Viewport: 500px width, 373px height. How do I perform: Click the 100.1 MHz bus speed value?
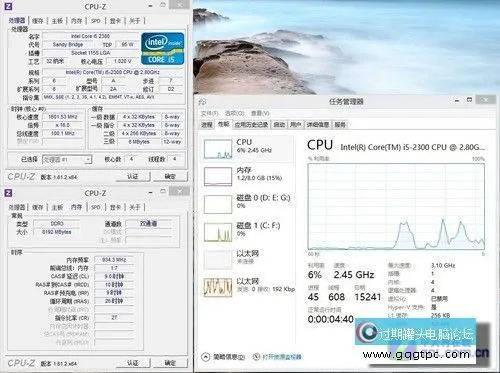click(63, 134)
